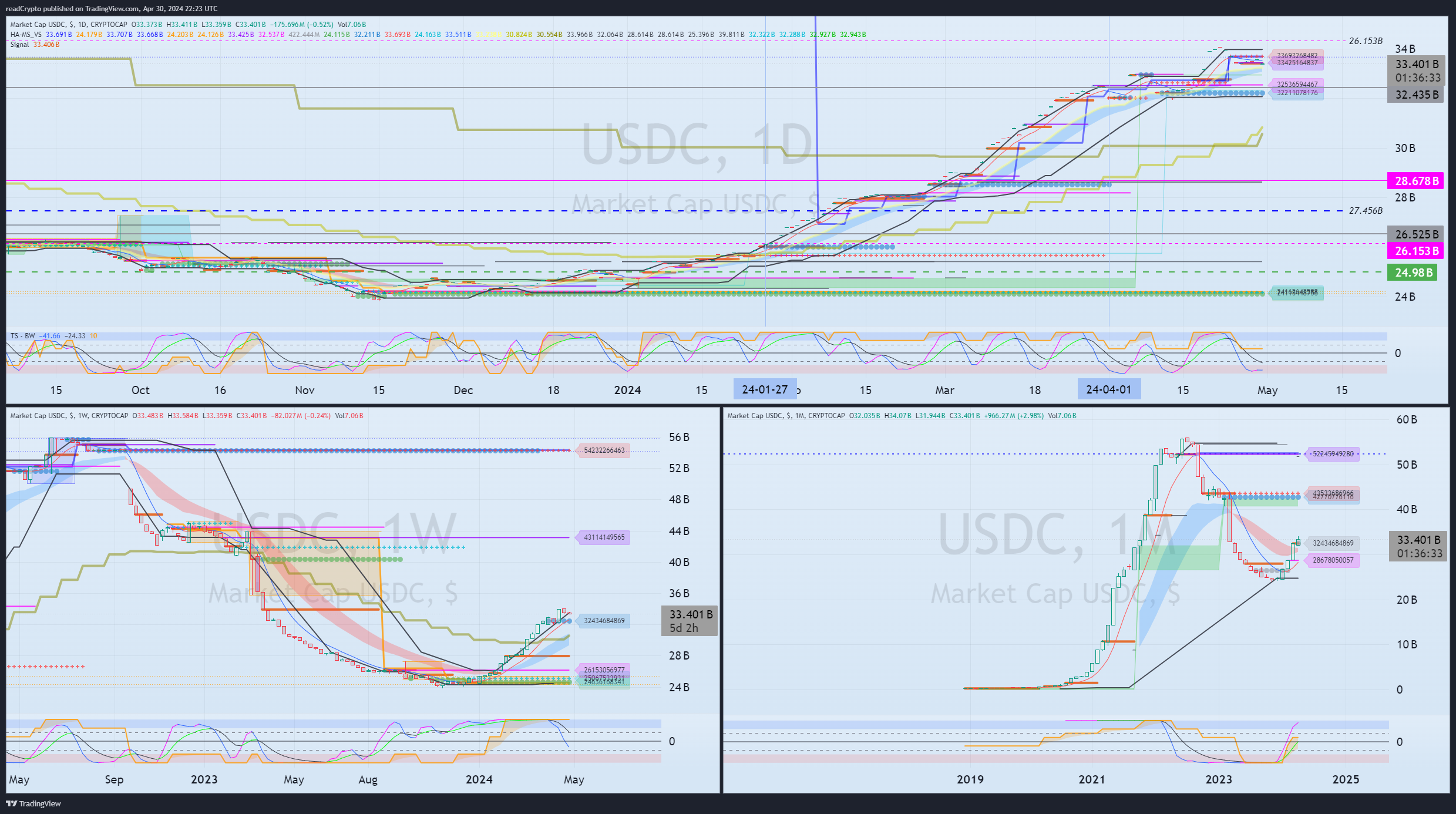The height and width of the screenshot is (814, 1456).
Task: Click the 60 B axis tick on monthly chart
Action: pos(1407,419)
